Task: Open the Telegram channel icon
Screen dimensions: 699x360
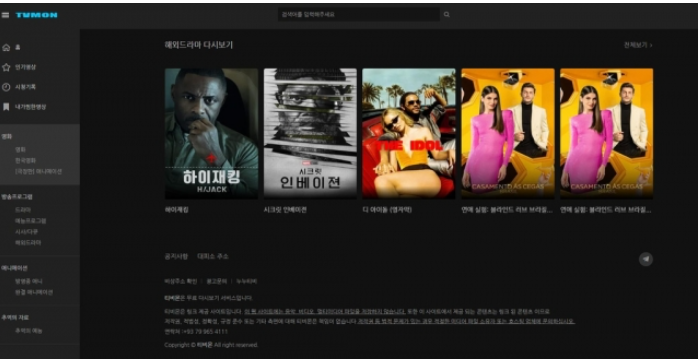Action: pyautogui.click(x=646, y=259)
